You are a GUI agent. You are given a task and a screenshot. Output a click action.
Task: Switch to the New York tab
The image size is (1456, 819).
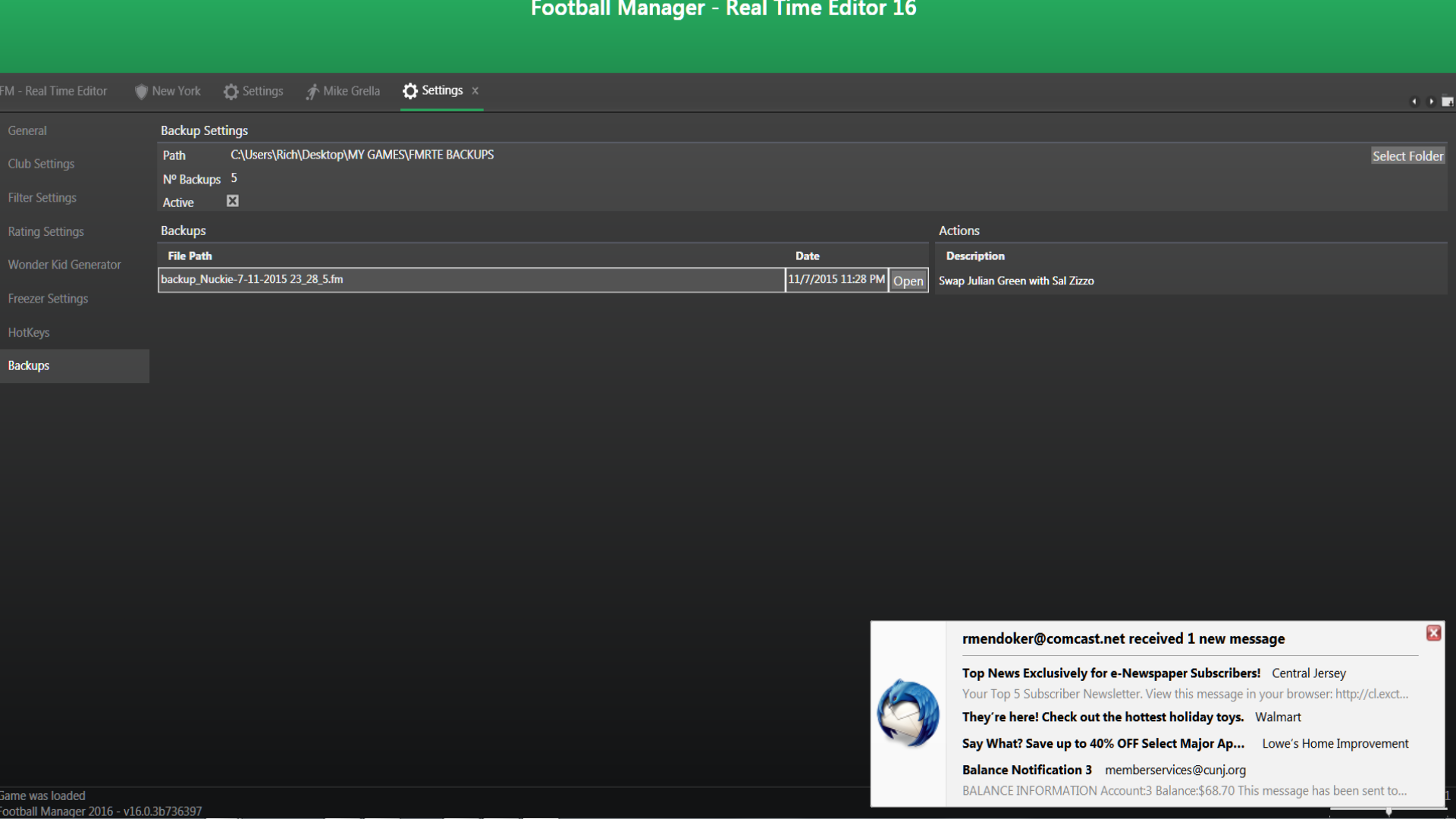tap(168, 91)
